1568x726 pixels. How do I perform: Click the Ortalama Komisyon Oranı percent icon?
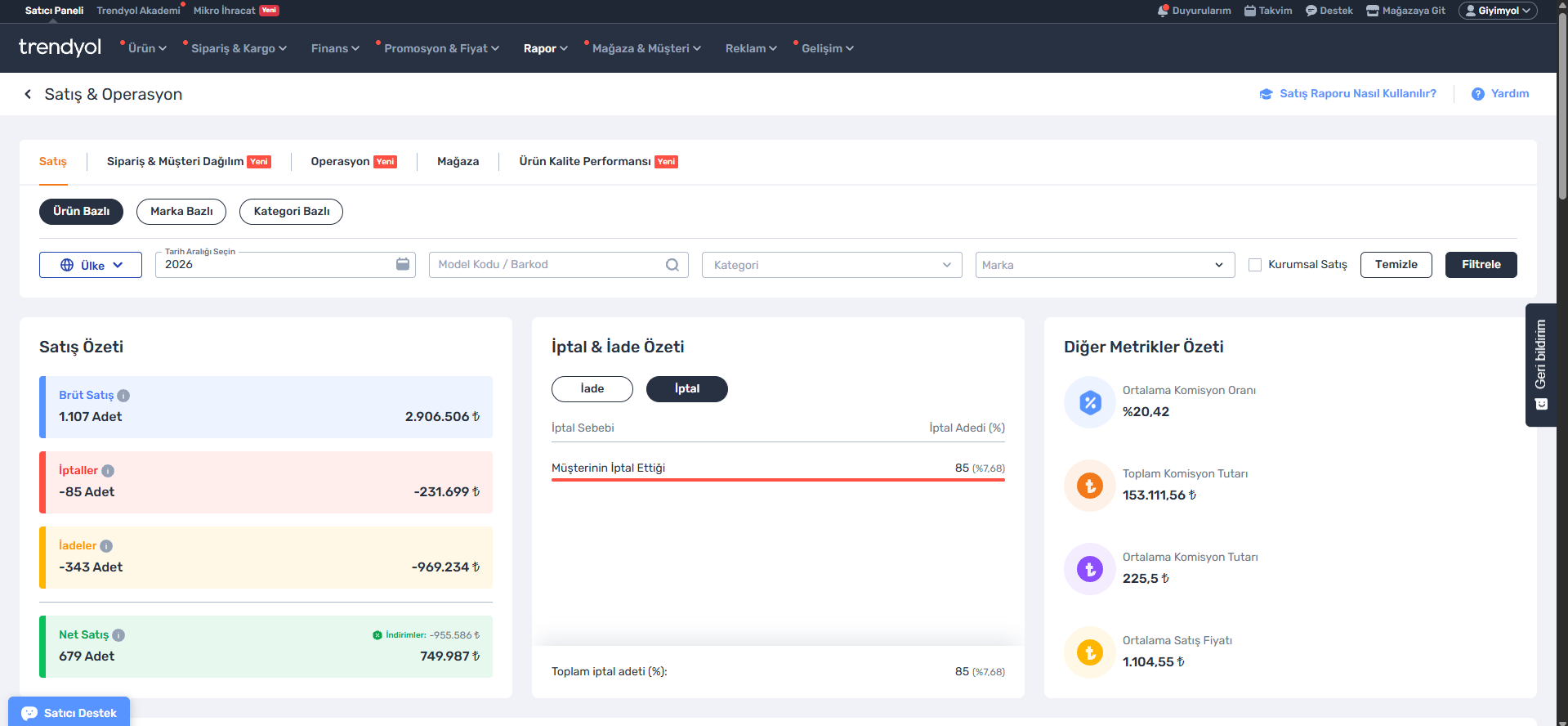click(x=1090, y=402)
